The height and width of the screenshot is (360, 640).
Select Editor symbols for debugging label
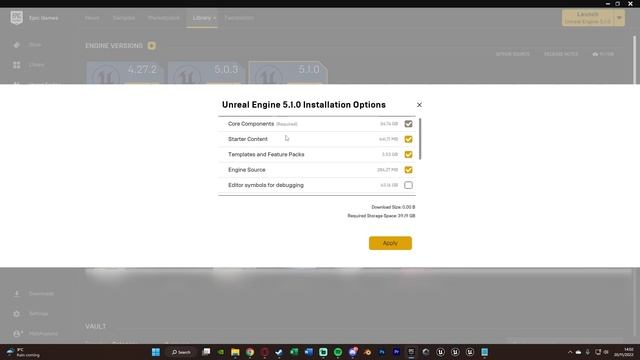coord(266,185)
